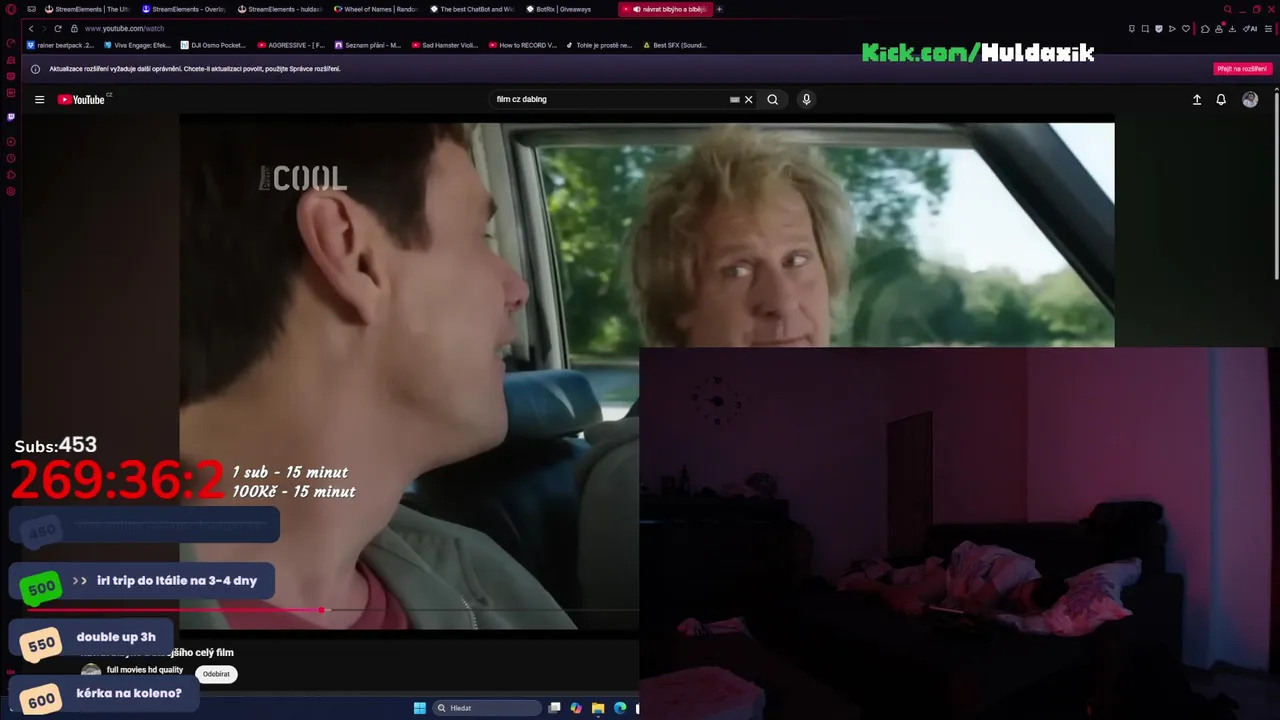Open Microsoft Edge from the taskbar
Screen dimensions: 1280x720
(620, 708)
